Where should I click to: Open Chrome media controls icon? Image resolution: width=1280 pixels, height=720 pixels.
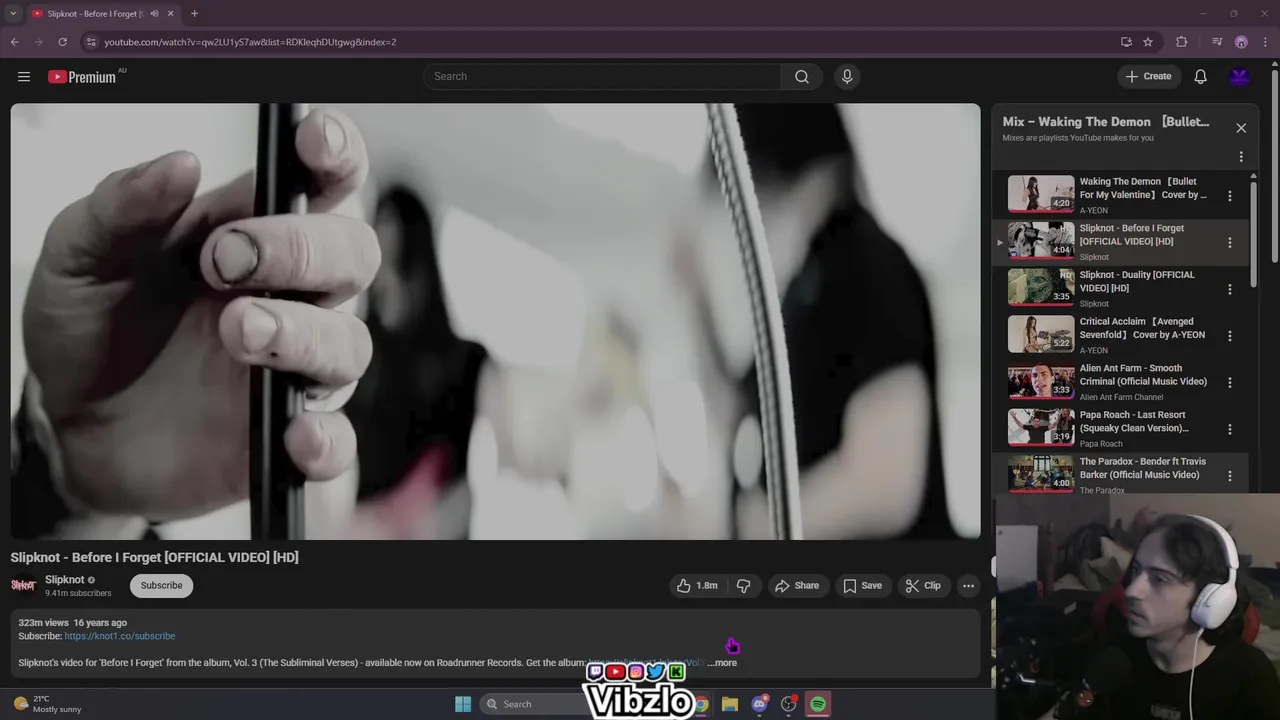point(1217,42)
